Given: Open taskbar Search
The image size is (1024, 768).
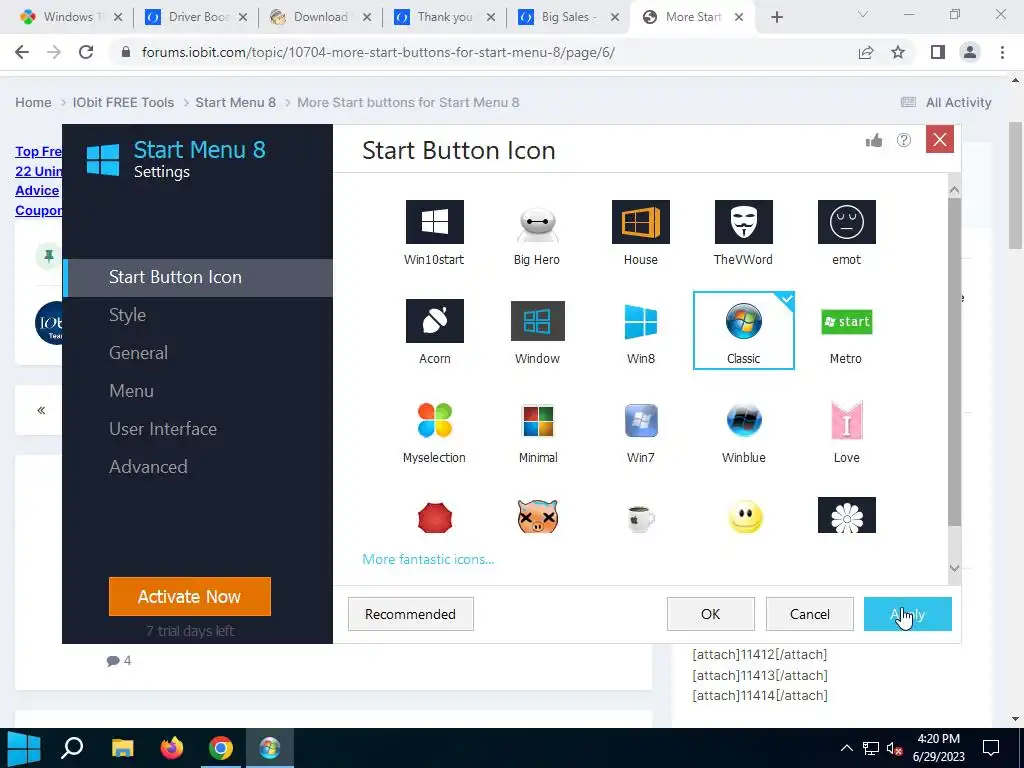Looking at the screenshot, I should [x=72, y=748].
